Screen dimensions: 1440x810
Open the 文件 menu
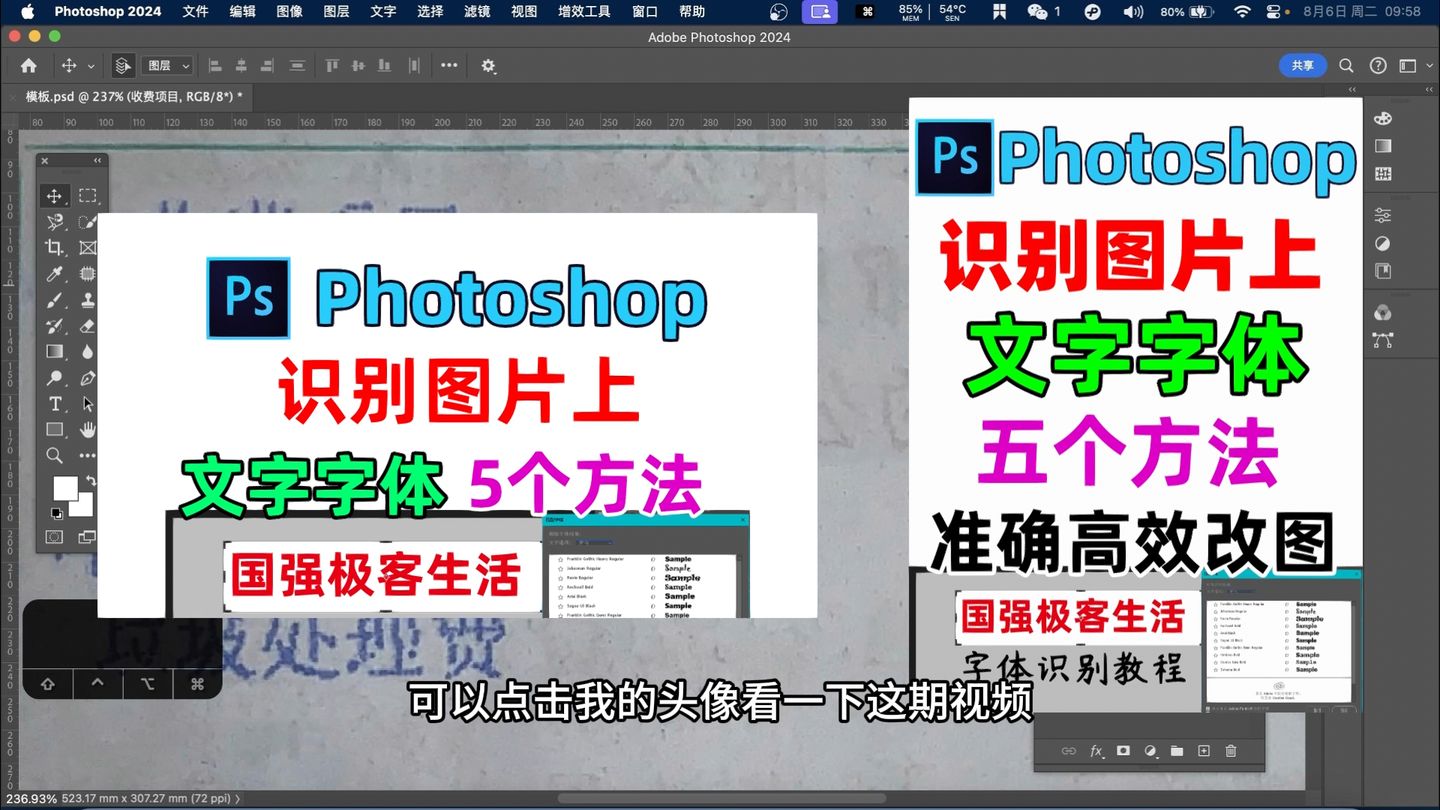click(195, 12)
